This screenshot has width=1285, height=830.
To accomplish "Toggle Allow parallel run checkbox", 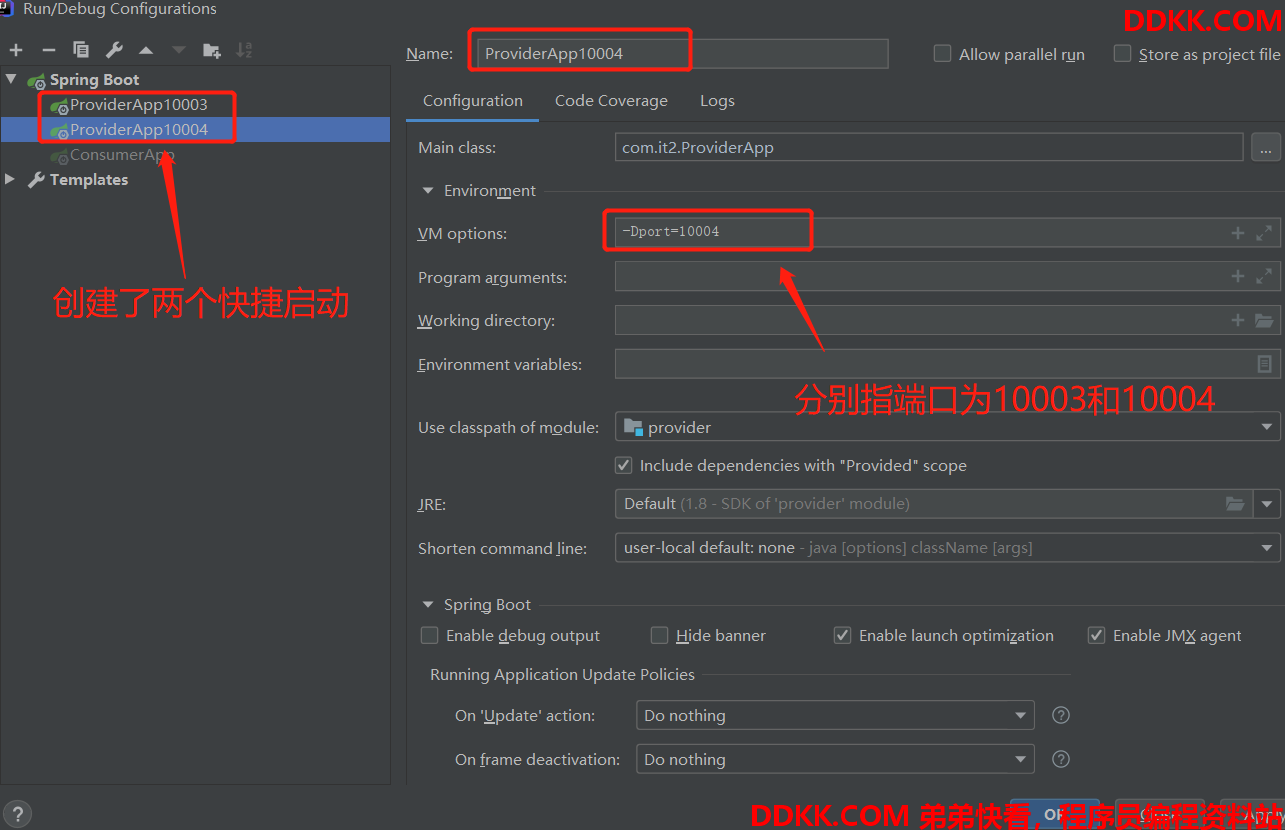I will tap(942, 54).
